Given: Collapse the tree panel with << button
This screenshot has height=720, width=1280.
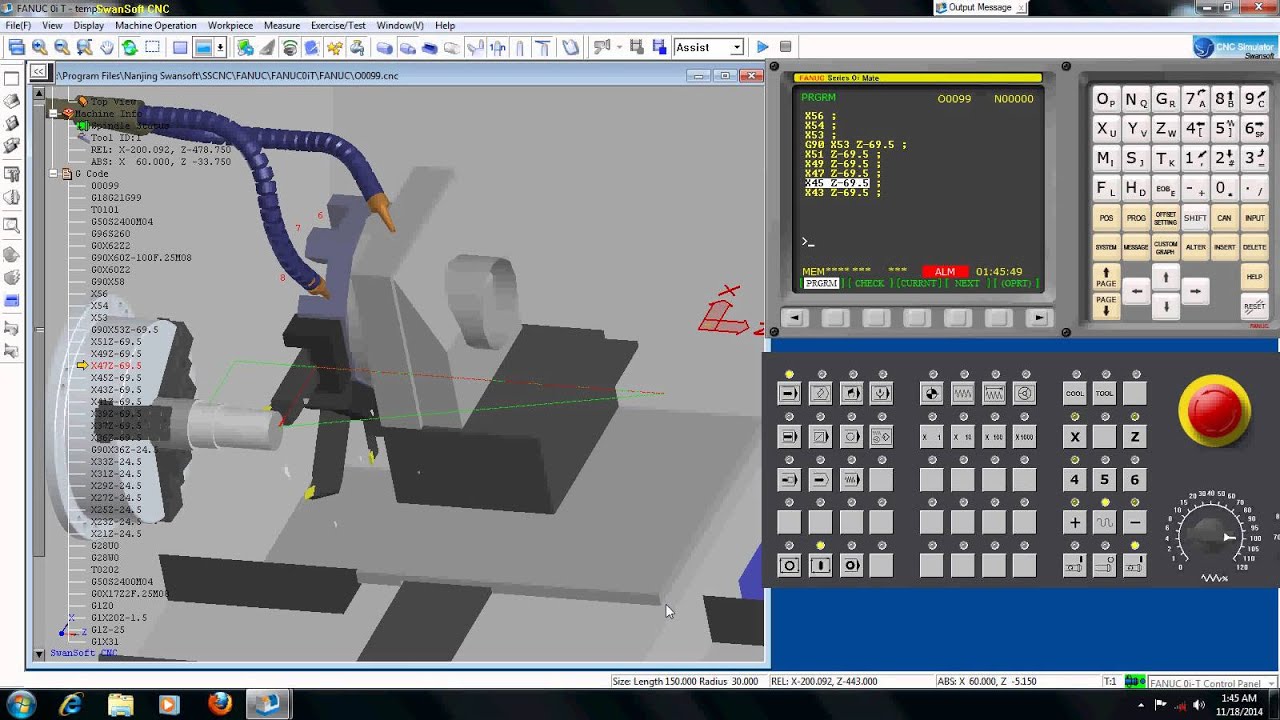Looking at the screenshot, I should tap(38, 71).
